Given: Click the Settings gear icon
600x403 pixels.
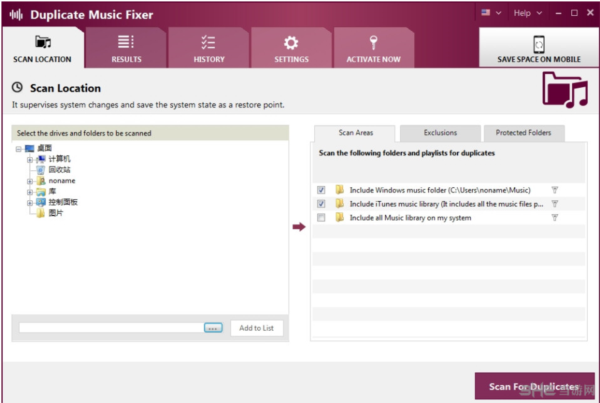Looking at the screenshot, I should [x=291, y=42].
